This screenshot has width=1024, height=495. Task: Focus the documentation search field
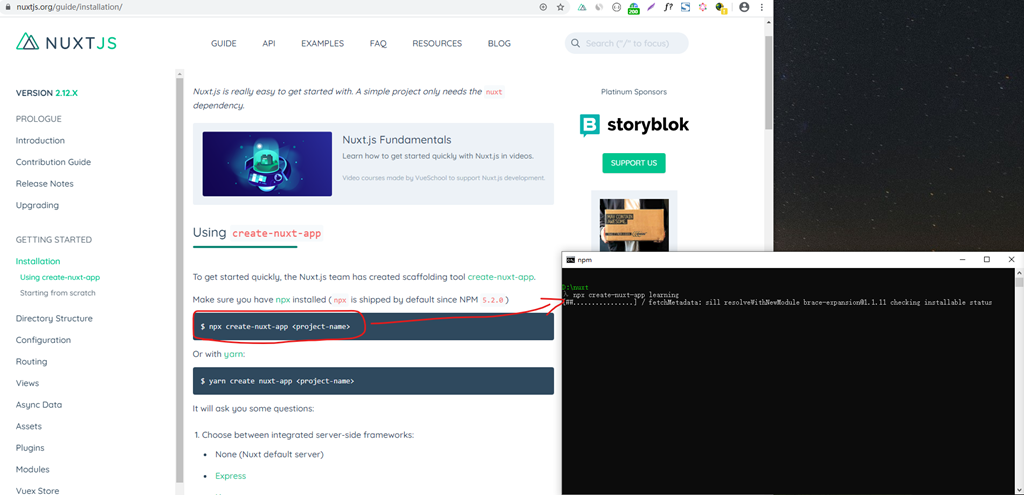[x=626, y=43]
